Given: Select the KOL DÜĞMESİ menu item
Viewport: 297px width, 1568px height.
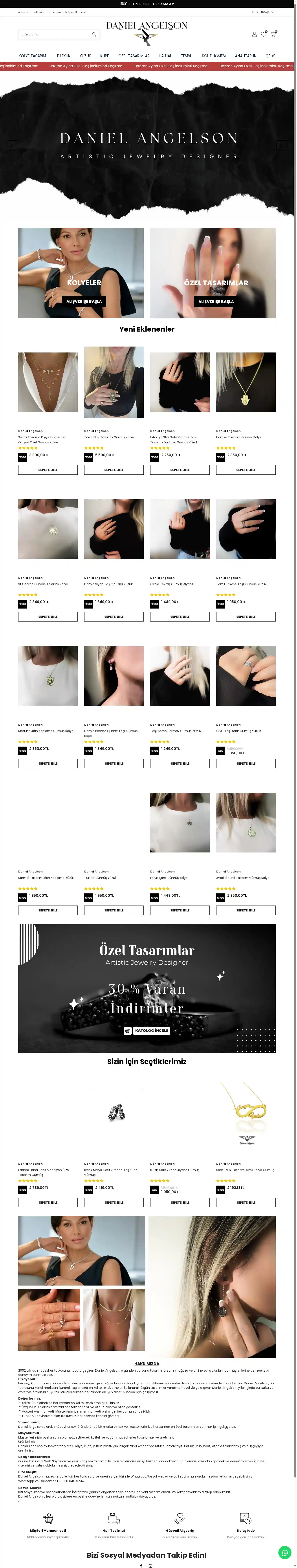Looking at the screenshot, I should (x=214, y=56).
